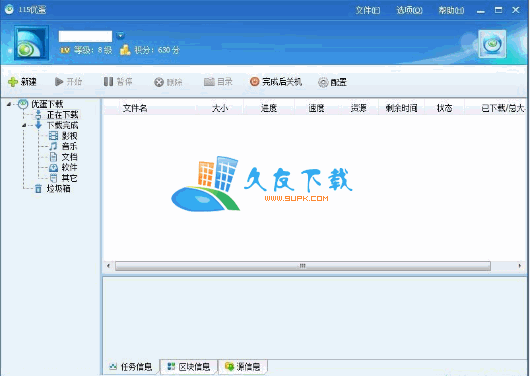This screenshot has height=376, width=530.
Task: Click the 开始 play icon
Action: coord(59,81)
